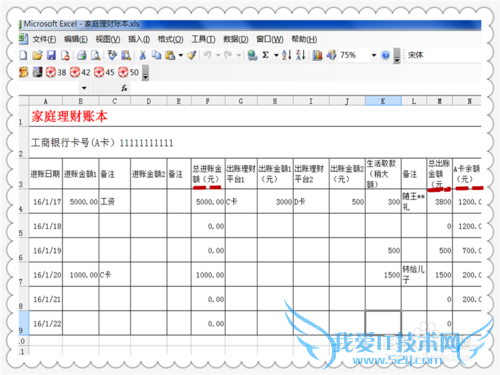The width and height of the screenshot is (500, 375).
Task: Select the date cell 16/1/17
Action: coord(46,202)
